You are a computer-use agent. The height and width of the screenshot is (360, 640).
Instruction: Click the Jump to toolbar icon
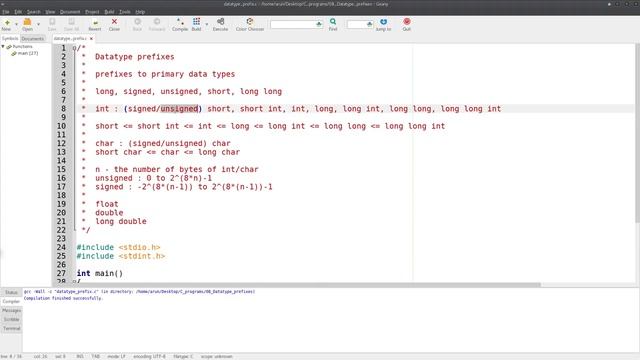[x=383, y=24]
